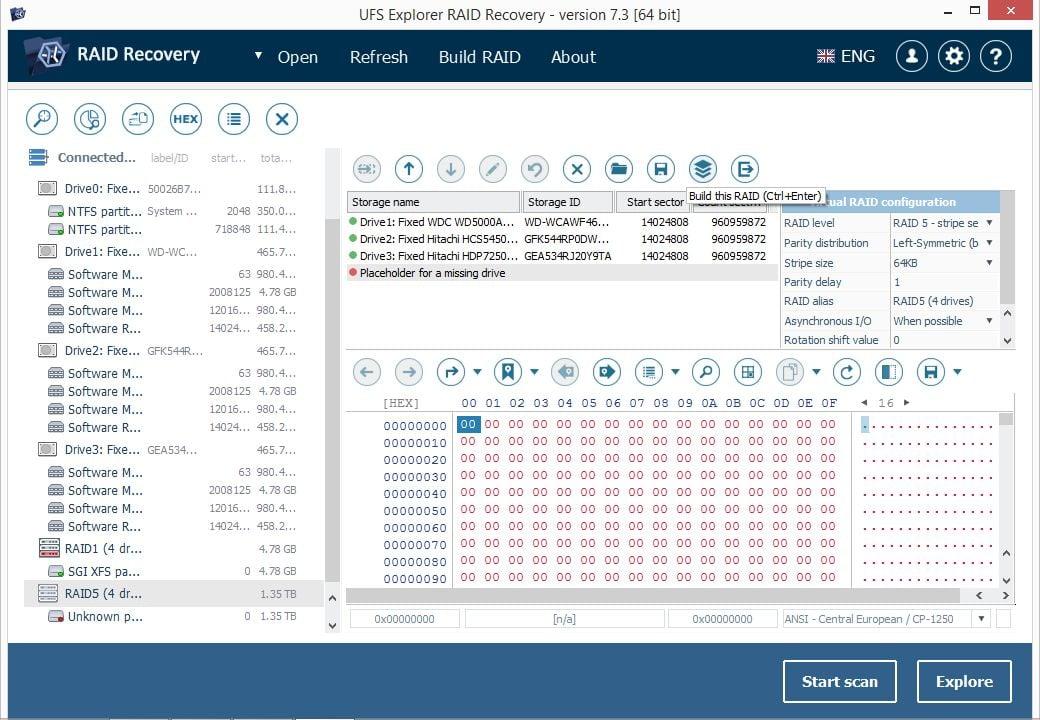Open settings gear icon in header
Viewport: 1040px width, 720px height.
point(954,56)
